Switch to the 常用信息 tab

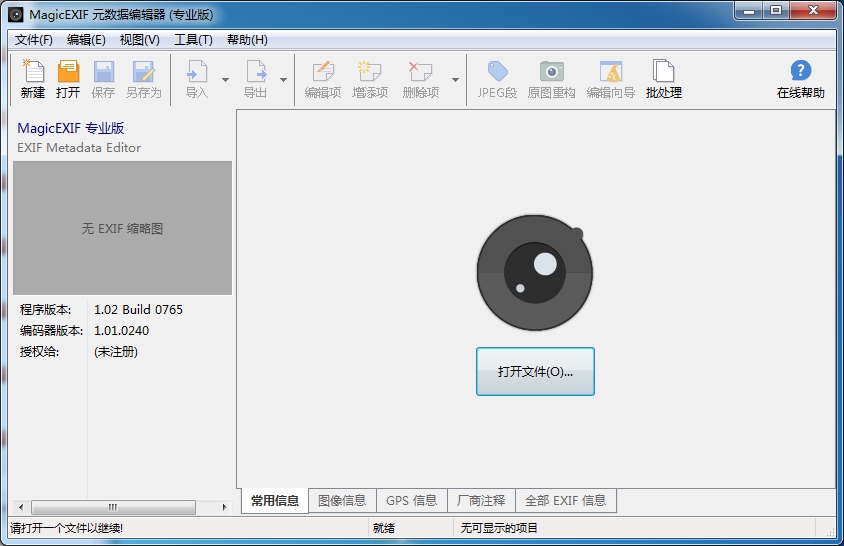click(275, 501)
